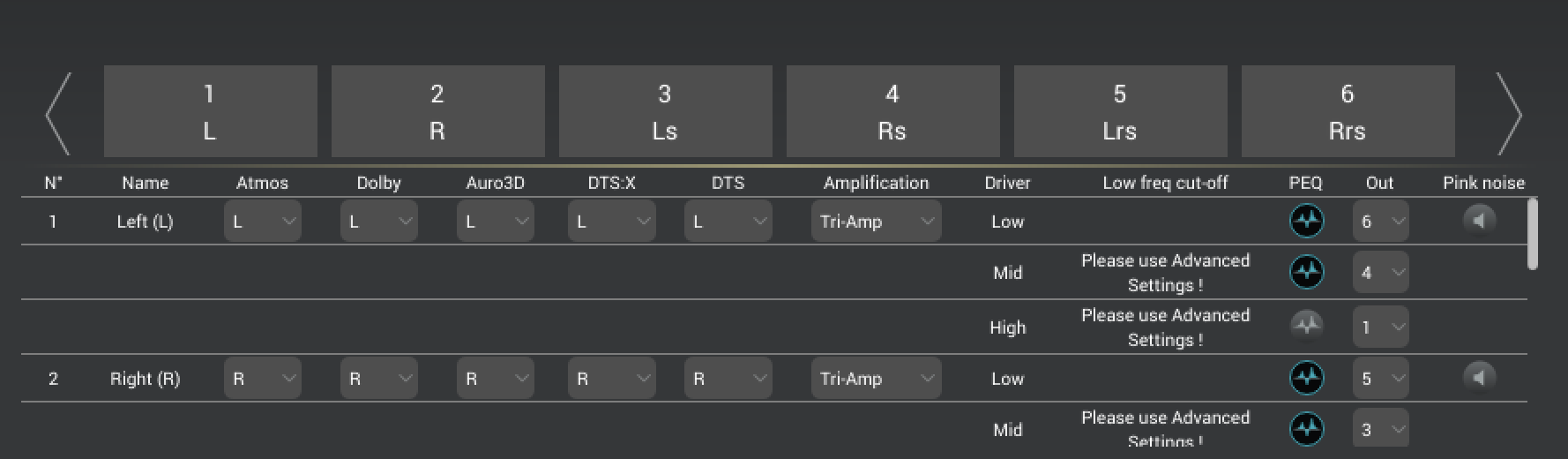
Task: Expand Atmos channel dropdown for Left
Action: tap(262, 222)
